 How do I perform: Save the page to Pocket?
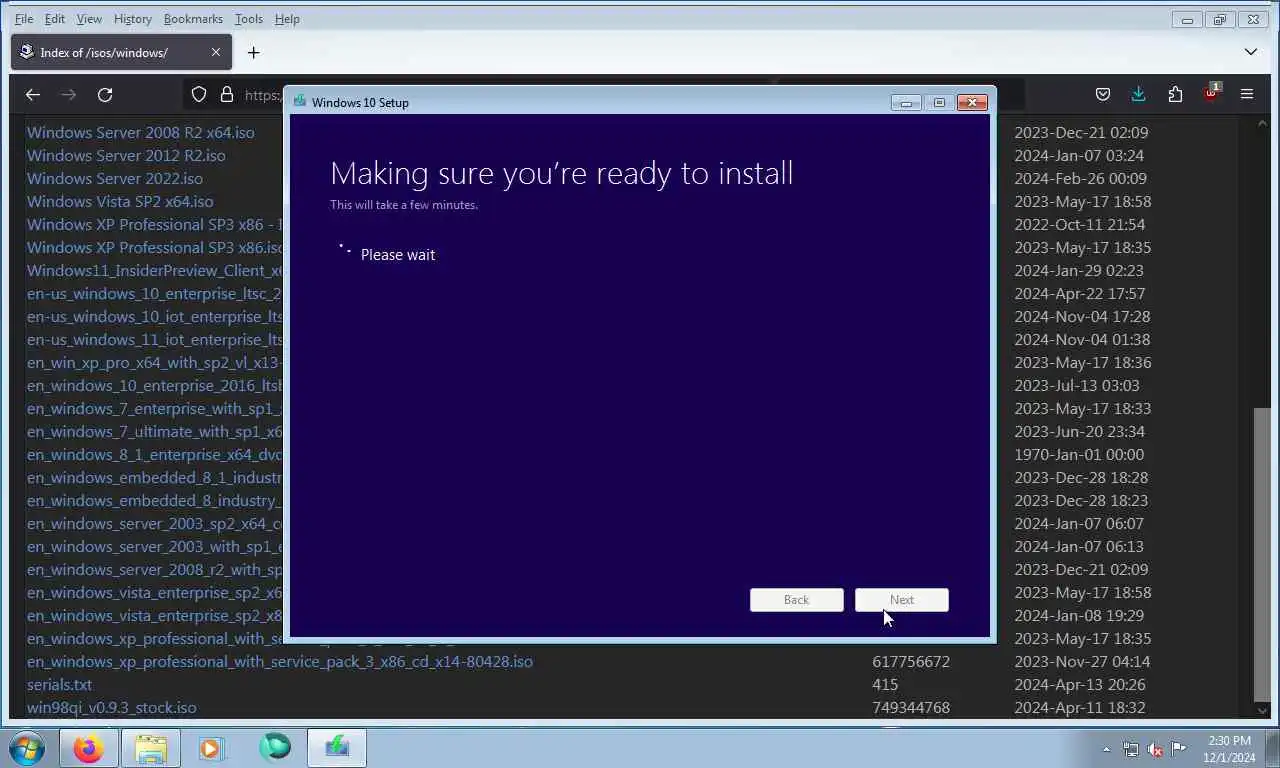(x=1103, y=94)
